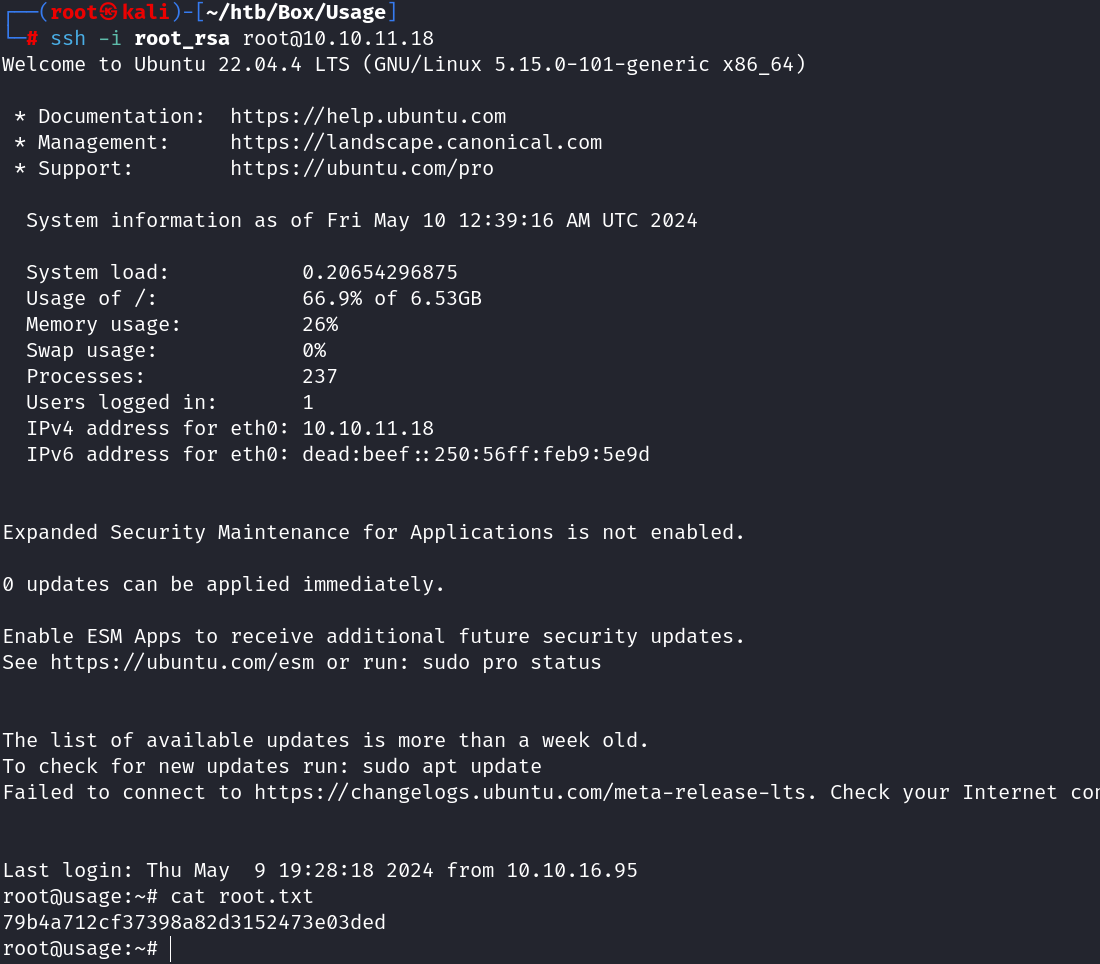The image size is (1100, 964).
Task: Click the root flag hash starting 79b4a712
Action: click(x=194, y=922)
